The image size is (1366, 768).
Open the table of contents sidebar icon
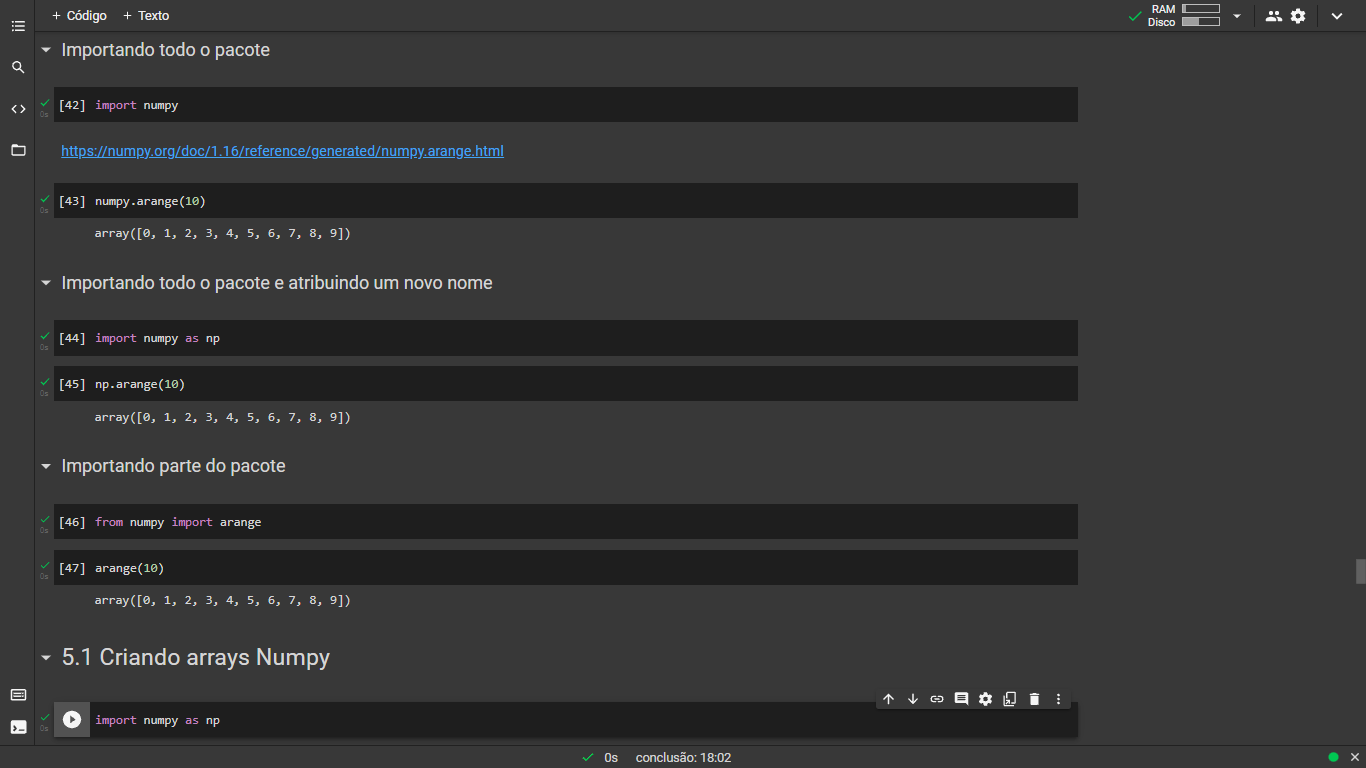[x=18, y=26]
